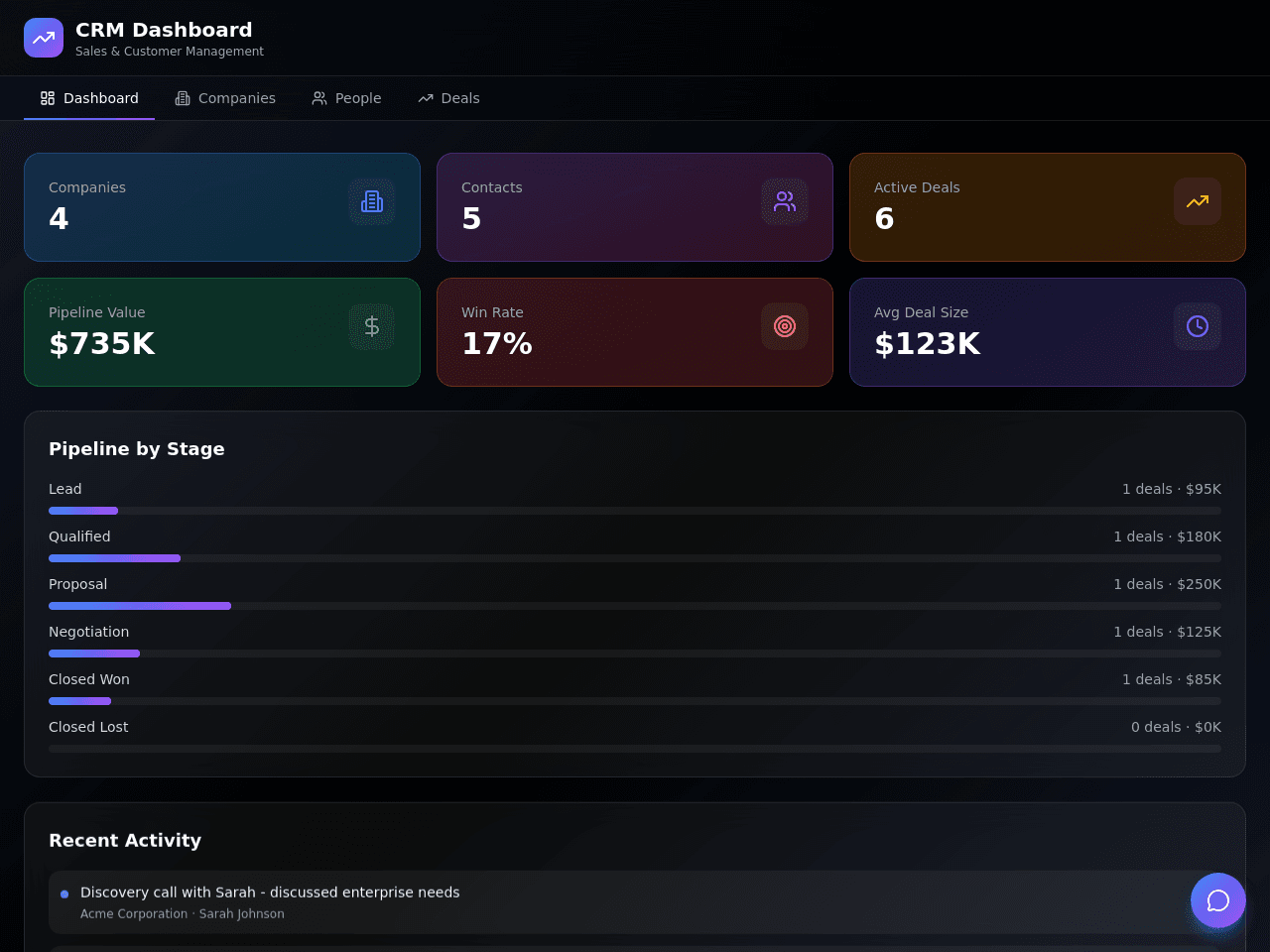Click the Active Deals card label
Image resolution: width=1270 pixels, height=952 pixels.
tap(917, 187)
